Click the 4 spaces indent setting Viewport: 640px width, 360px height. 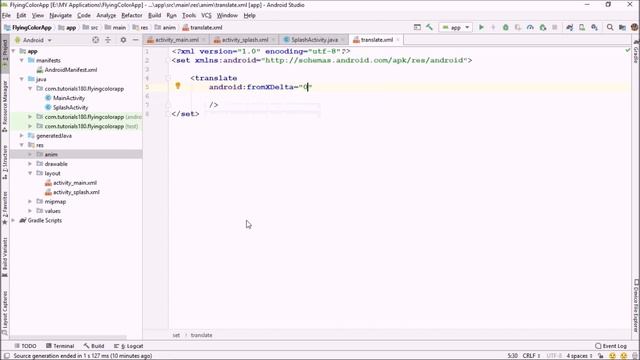coord(579,356)
